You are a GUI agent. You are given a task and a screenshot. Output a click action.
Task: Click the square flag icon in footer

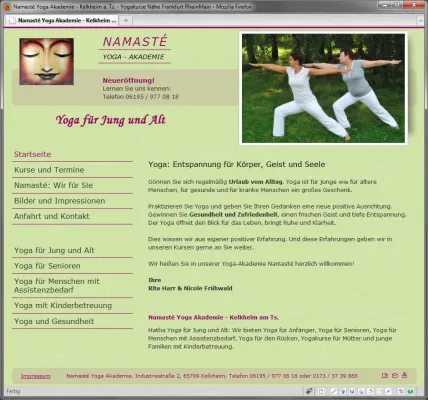(385, 376)
